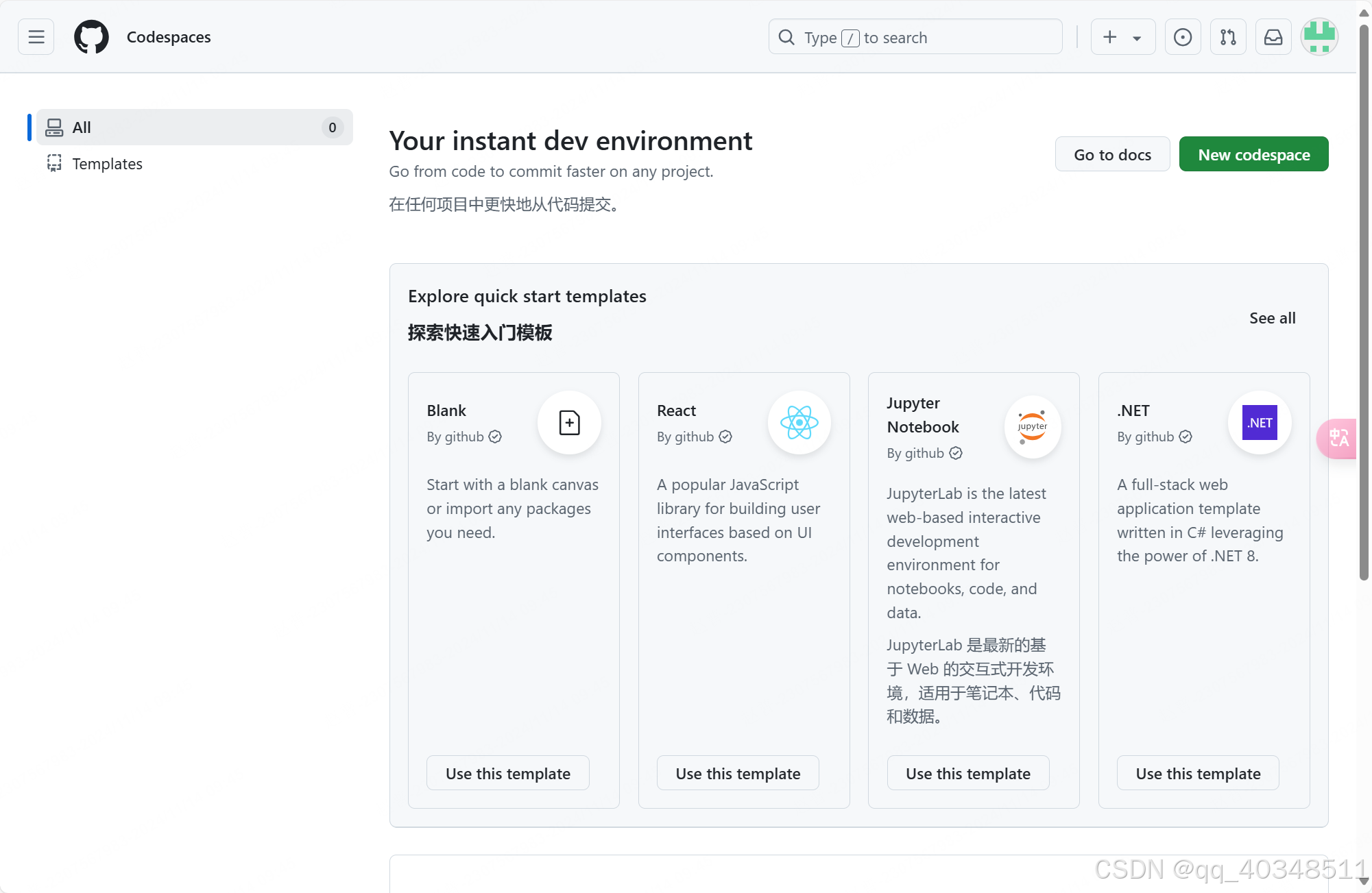Click the React logo icon

pyautogui.click(x=799, y=423)
